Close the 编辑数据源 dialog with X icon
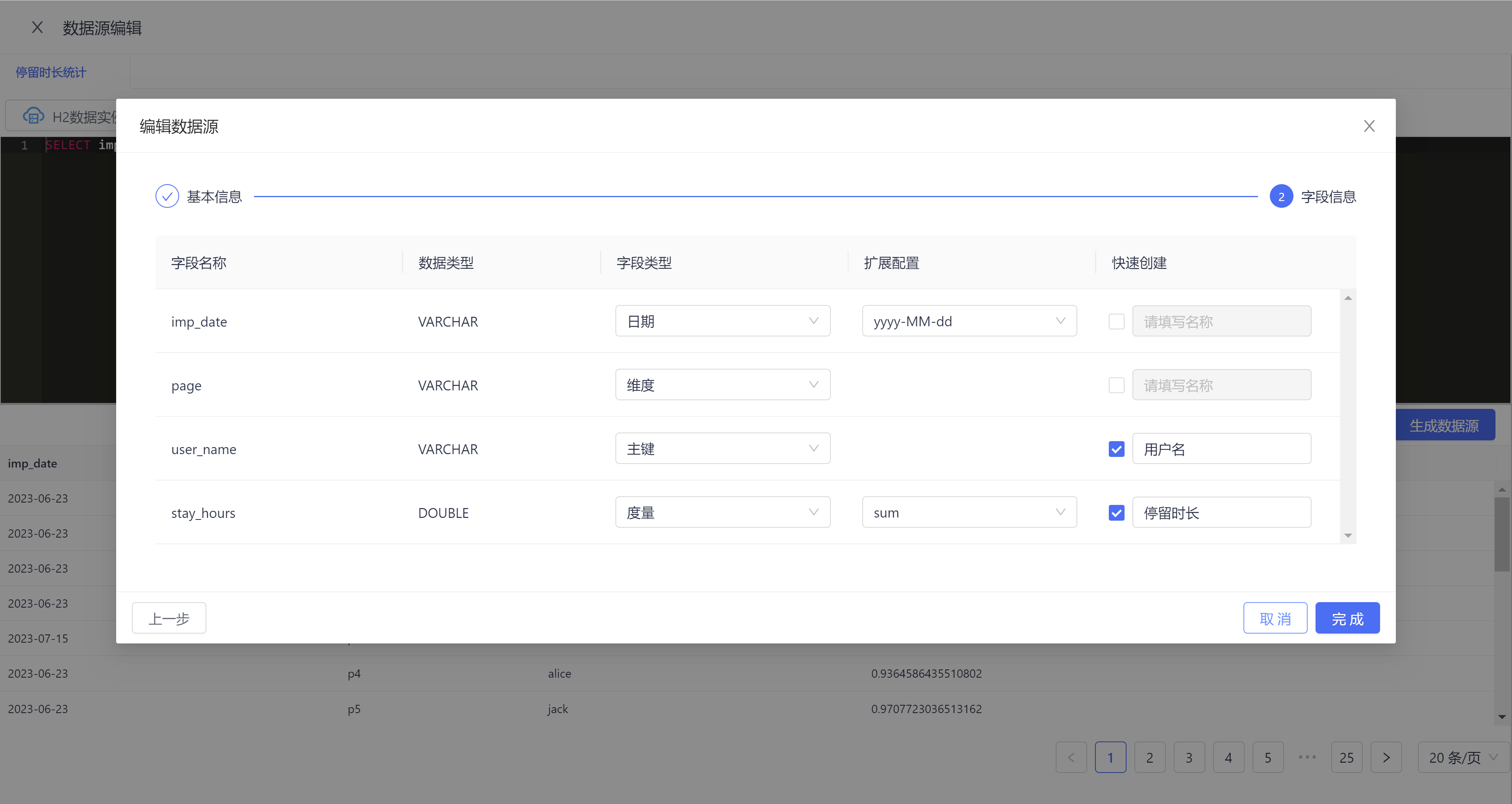1512x804 pixels. coord(1369,126)
